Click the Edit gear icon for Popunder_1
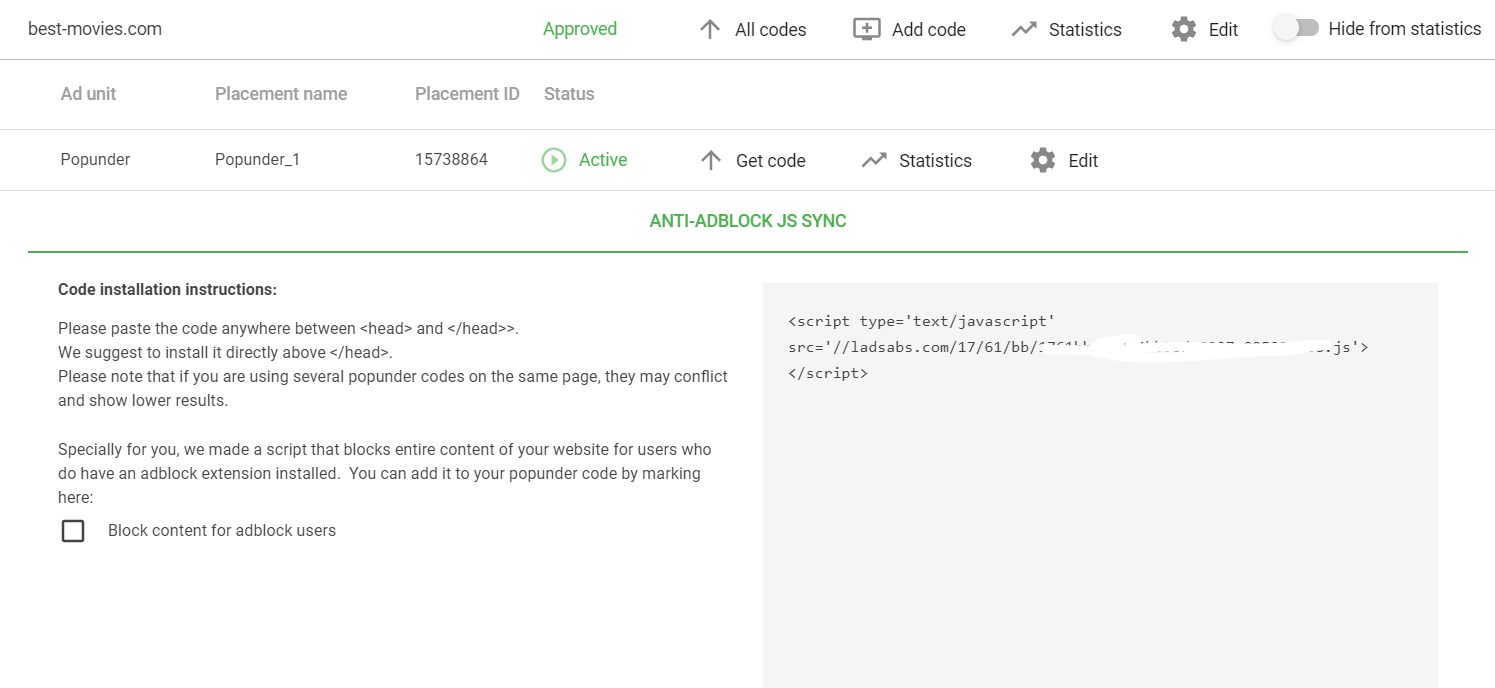The height and width of the screenshot is (688, 1495). coord(1041,159)
